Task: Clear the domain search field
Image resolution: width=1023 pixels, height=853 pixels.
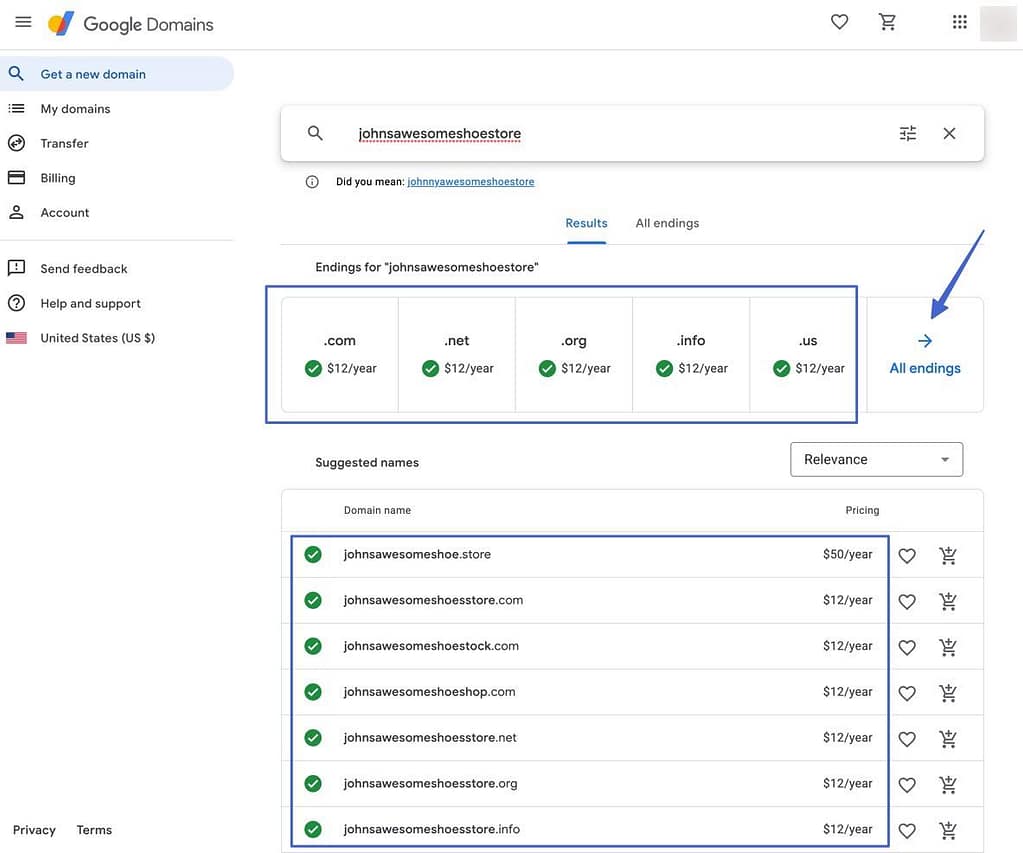Action: pos(949,133)
